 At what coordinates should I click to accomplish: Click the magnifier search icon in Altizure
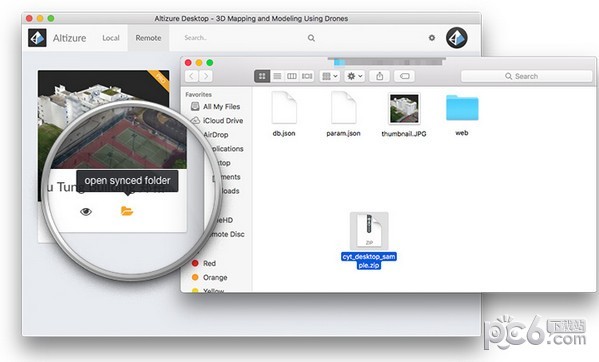(x=311, y=38)
